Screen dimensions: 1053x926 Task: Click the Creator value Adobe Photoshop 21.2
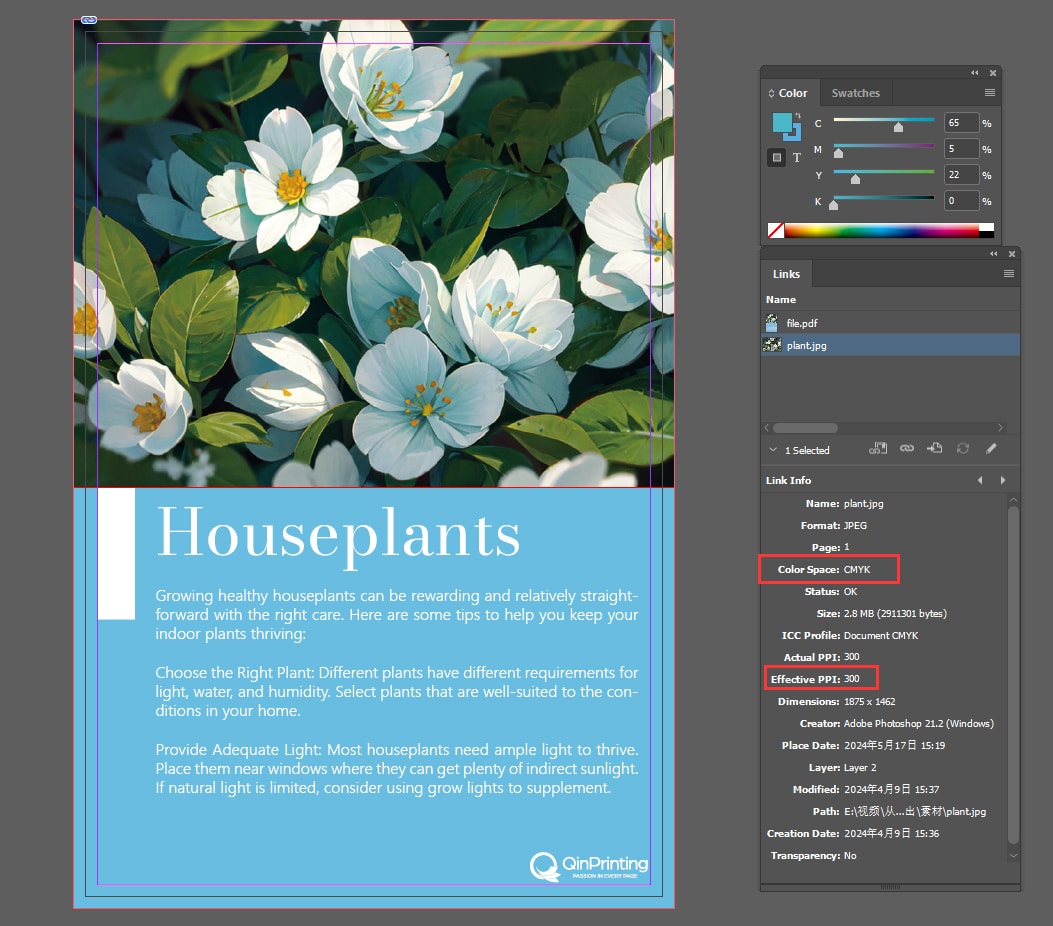pos(918,723)
